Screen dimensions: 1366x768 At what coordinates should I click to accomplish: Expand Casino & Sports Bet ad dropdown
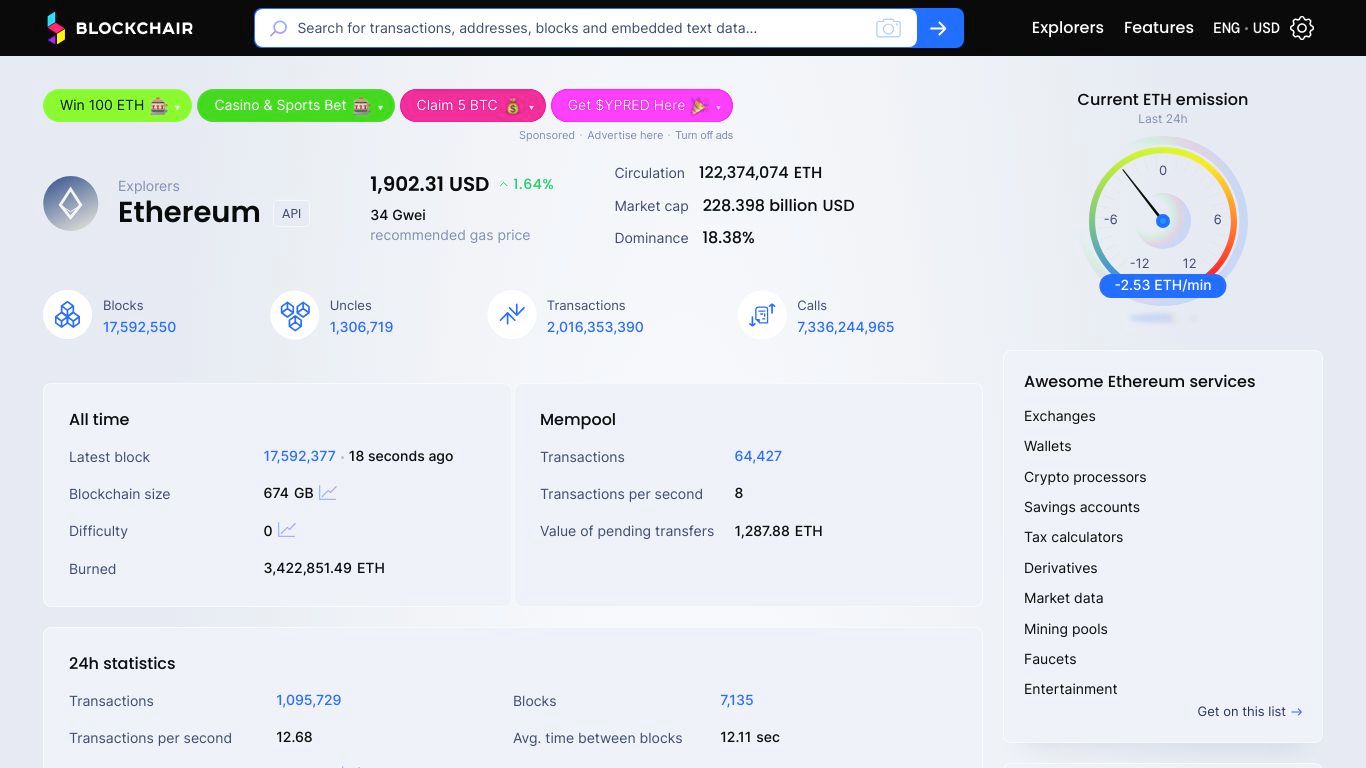[381, 107]
